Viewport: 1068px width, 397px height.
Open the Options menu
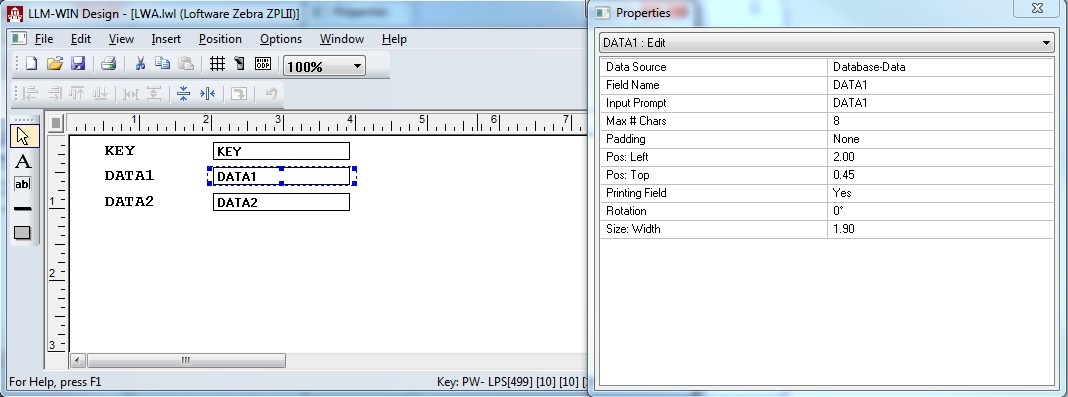coord(281,39)
